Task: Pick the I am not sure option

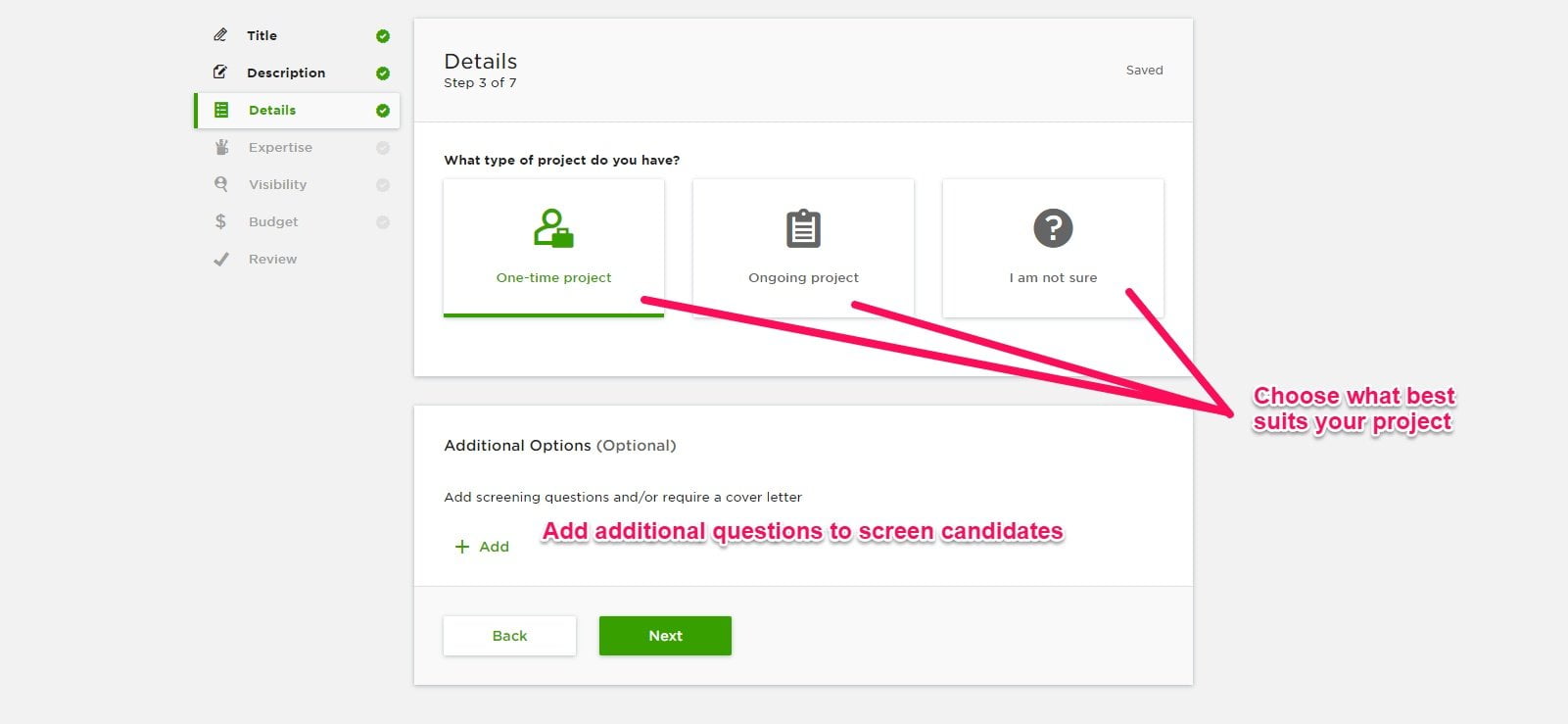Action: tap(1053, 248)
